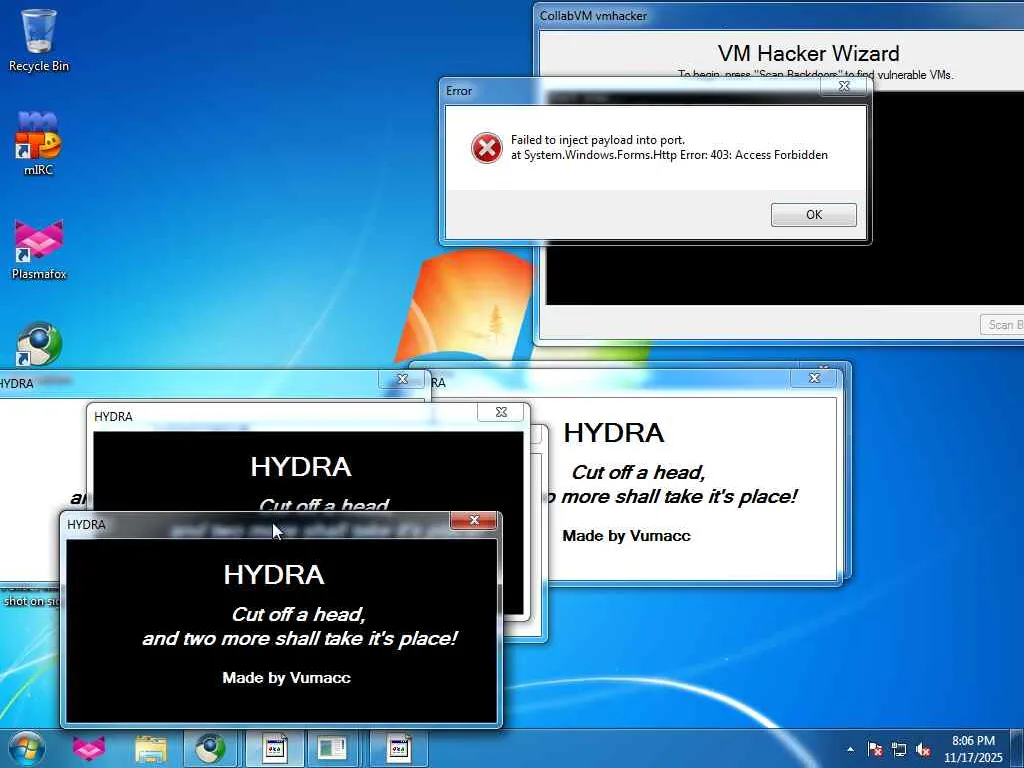Close the HYDRA window cut off by the left screen edge
This screenshot has width=1024, height=768.
tap(402, 379)
